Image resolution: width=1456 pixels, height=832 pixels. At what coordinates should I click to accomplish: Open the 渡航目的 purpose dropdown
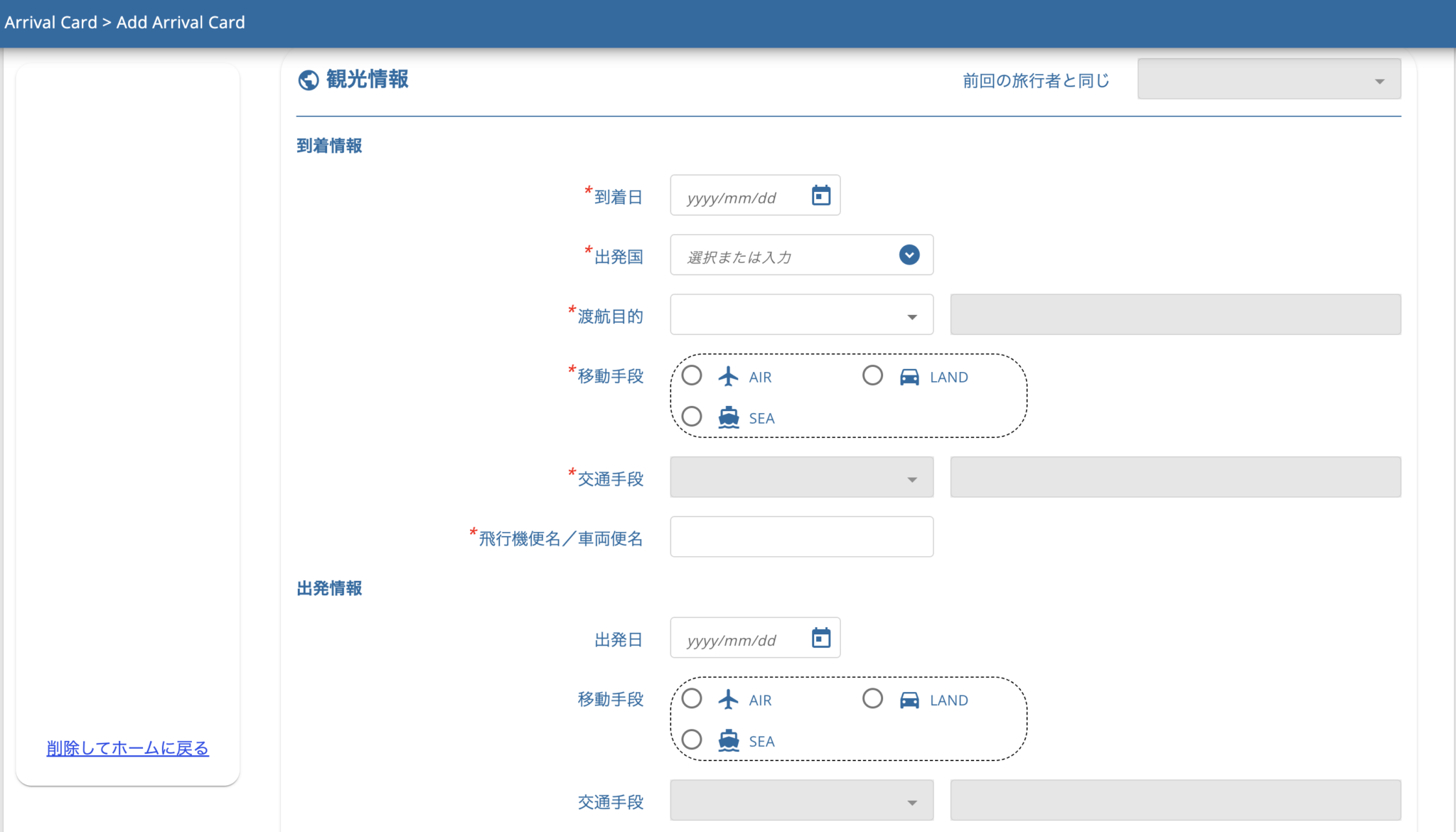tap(801, 315)
